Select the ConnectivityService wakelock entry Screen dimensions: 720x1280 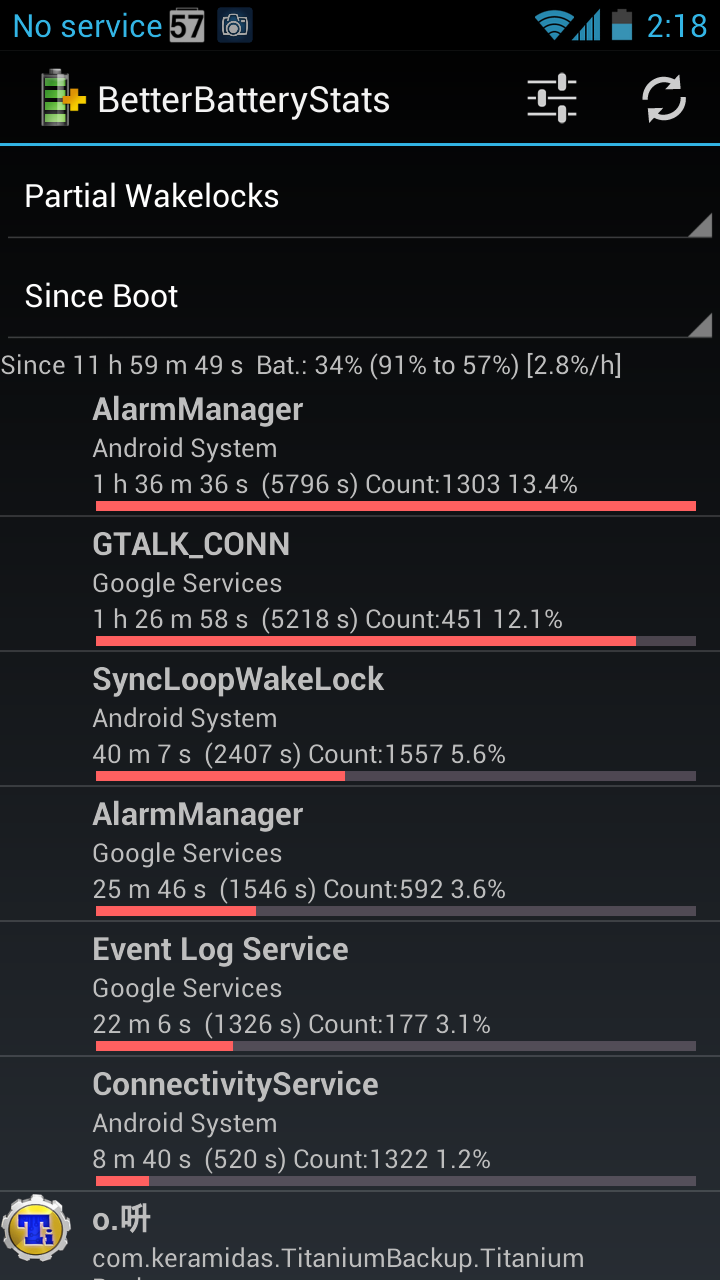coord(360,1124)
